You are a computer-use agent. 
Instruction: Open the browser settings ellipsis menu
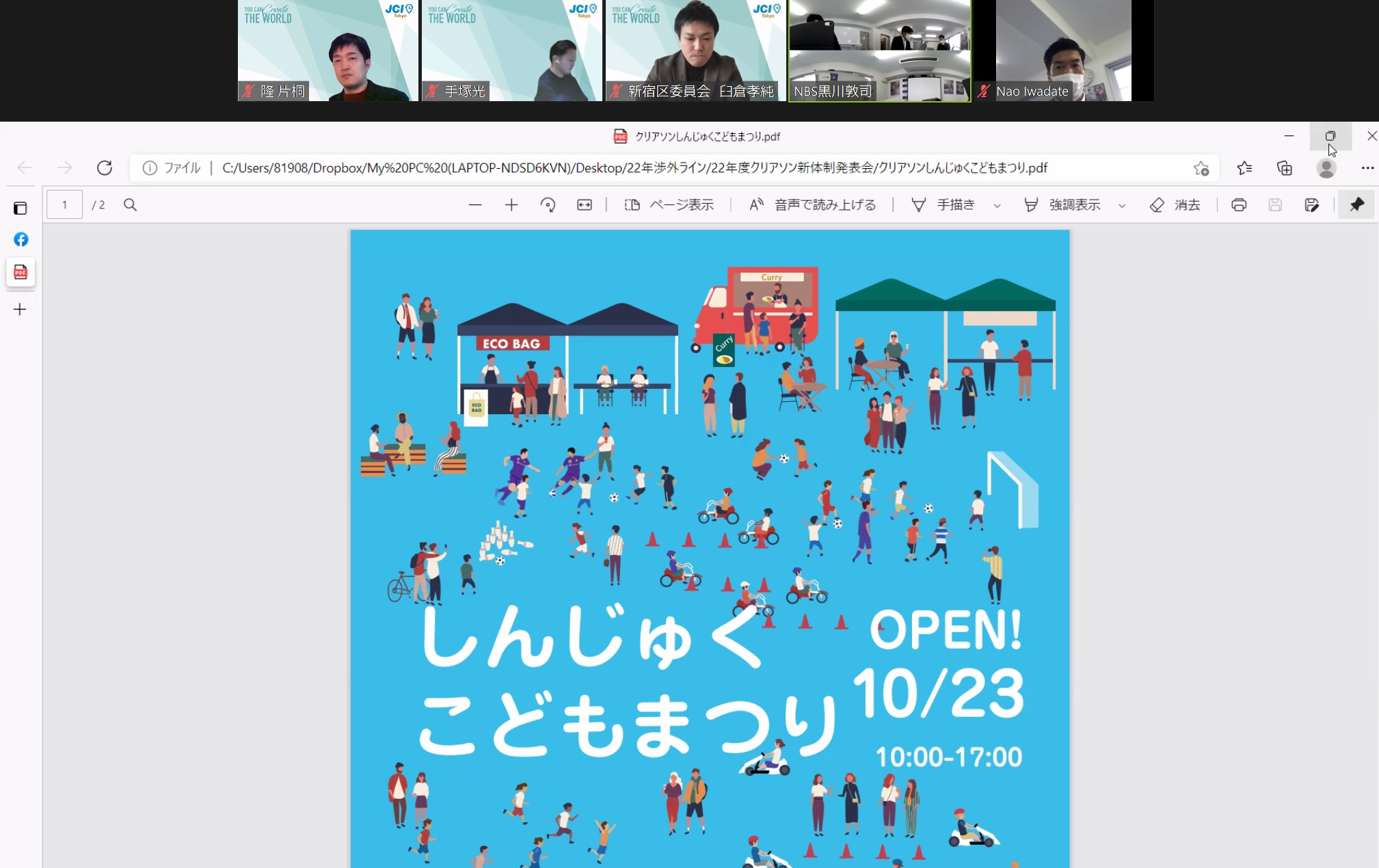1367,168
